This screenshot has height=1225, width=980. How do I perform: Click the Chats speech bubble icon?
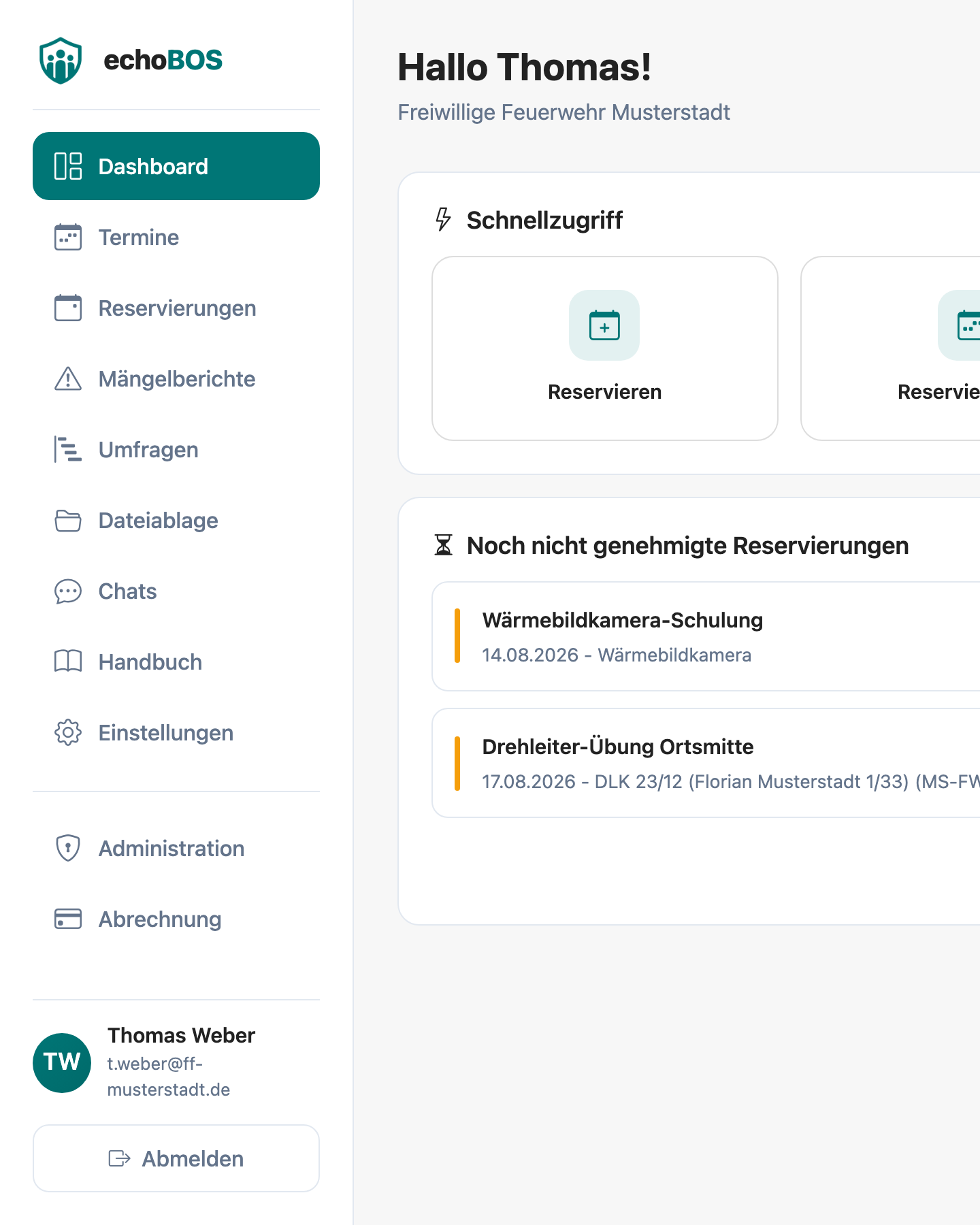click(68, 591)
